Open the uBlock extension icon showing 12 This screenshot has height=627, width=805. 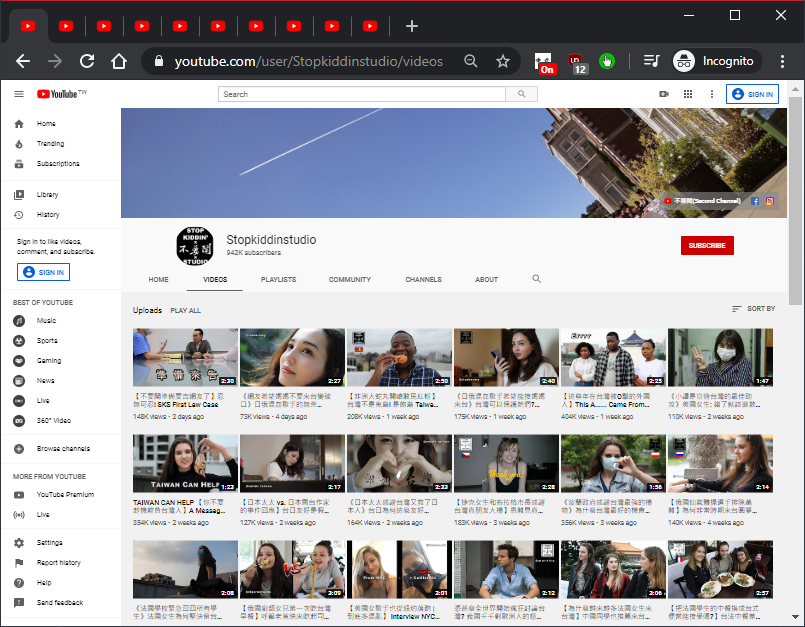click(577, 63)
